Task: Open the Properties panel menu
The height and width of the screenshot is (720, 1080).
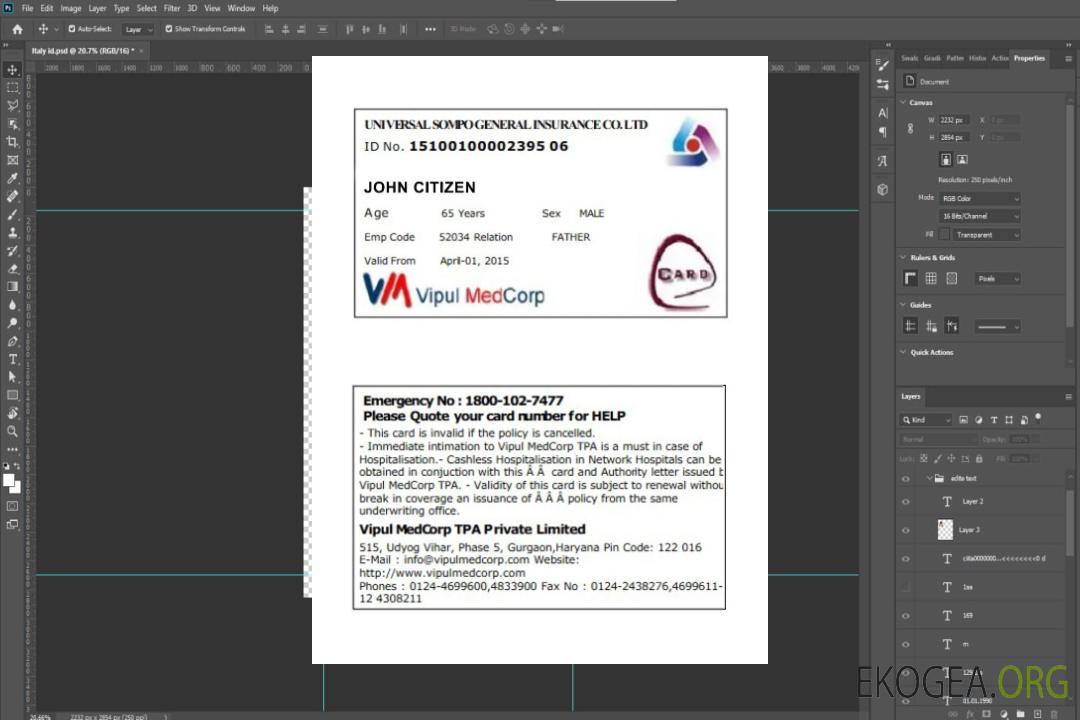Action: tap(1068, 59)
